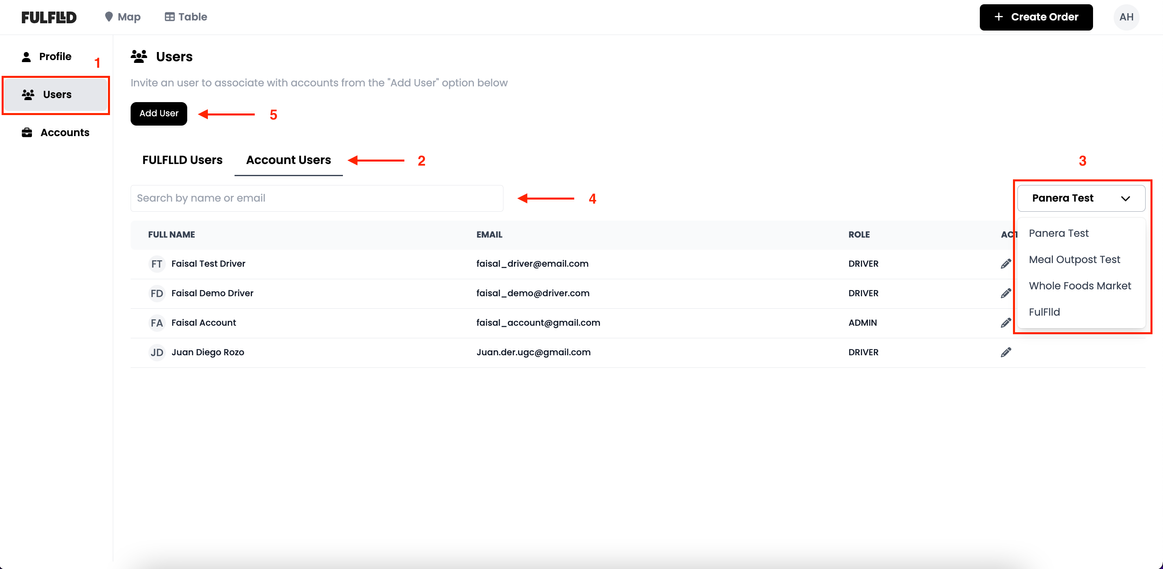Screen dimensions: 1163x569
Task: Click the Create Order button
Action: [1036, 17]
